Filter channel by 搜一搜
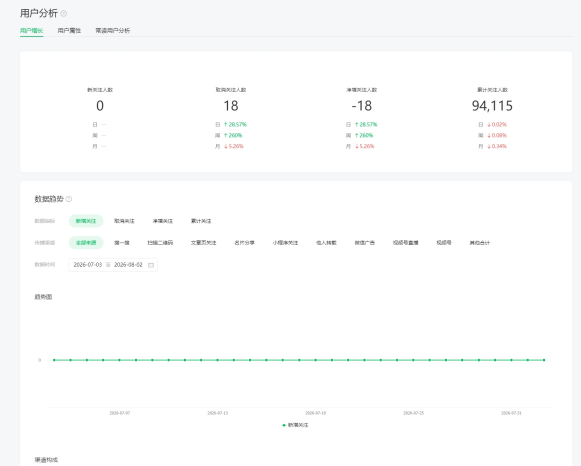Screen dimensions: 581x466 pyautogui.click(x=122, y=243)
